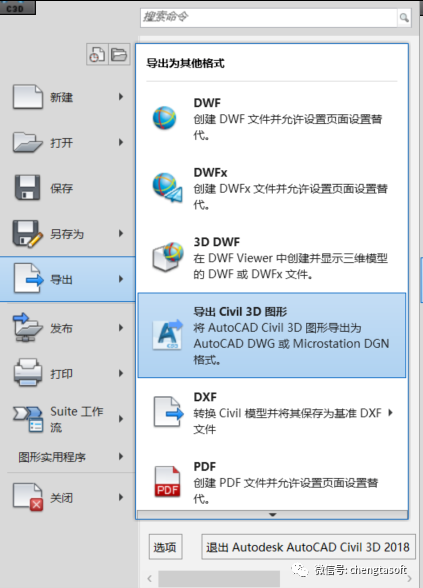Expand the 打开 submenu arrow

(121, 142)
